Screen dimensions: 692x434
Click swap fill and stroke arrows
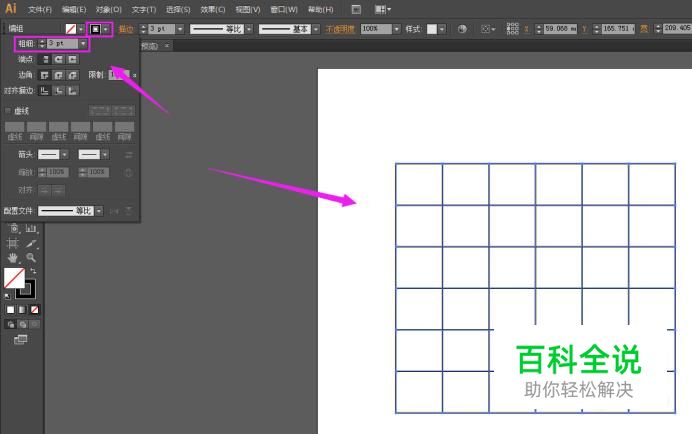[32, 271]
